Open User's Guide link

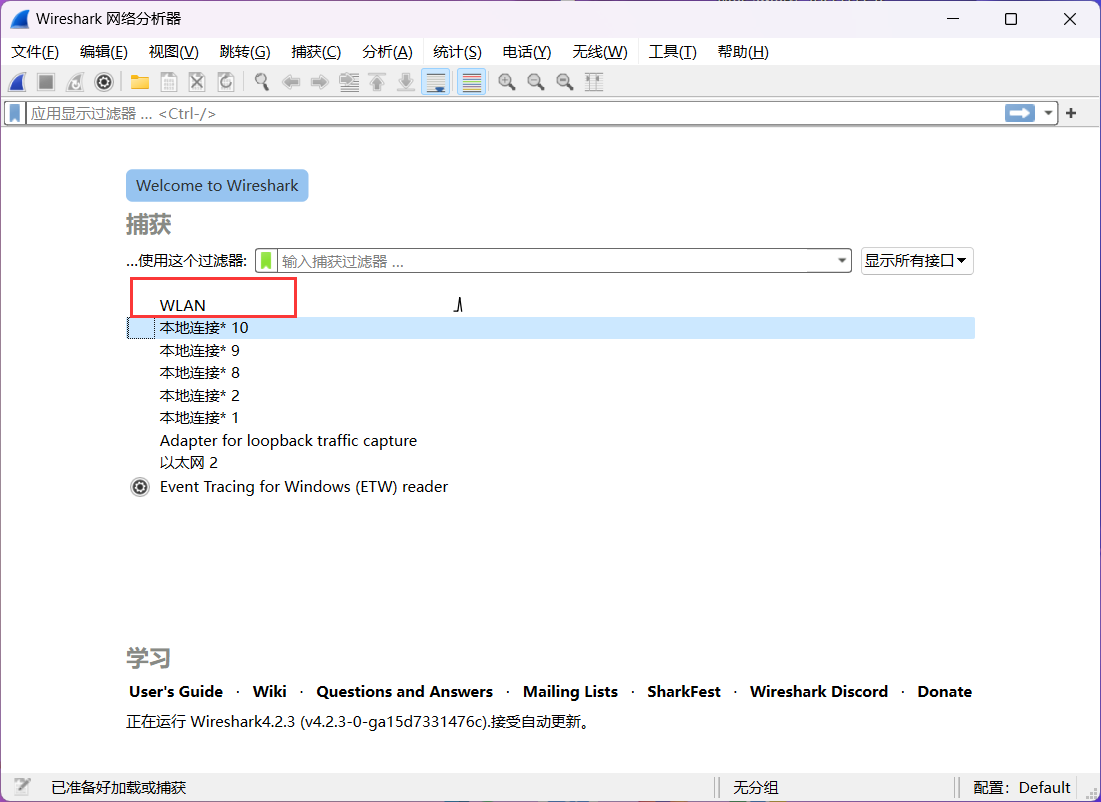click(x=176, y=692)
